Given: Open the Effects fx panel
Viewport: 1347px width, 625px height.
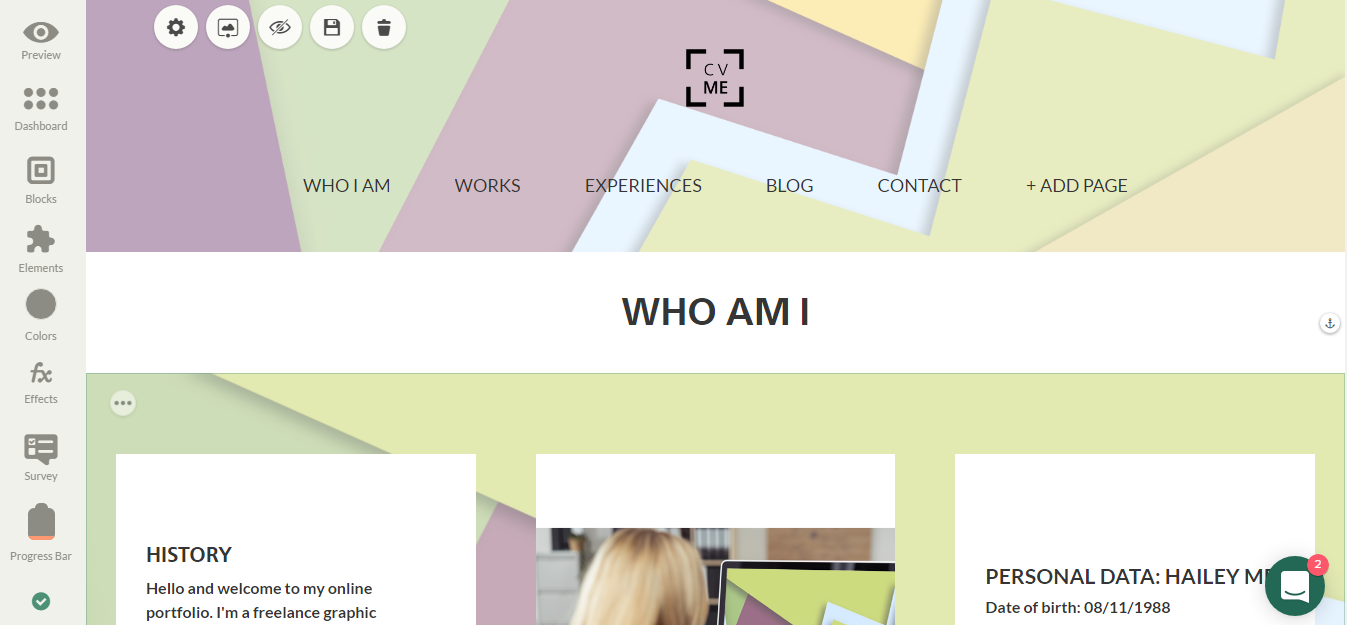Looking at the screenshot, I should tap(41, 373).
